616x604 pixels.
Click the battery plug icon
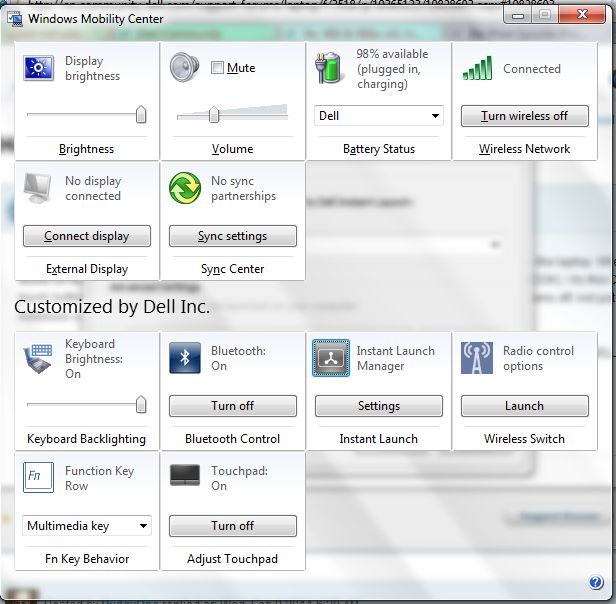(x=328, y=68)
